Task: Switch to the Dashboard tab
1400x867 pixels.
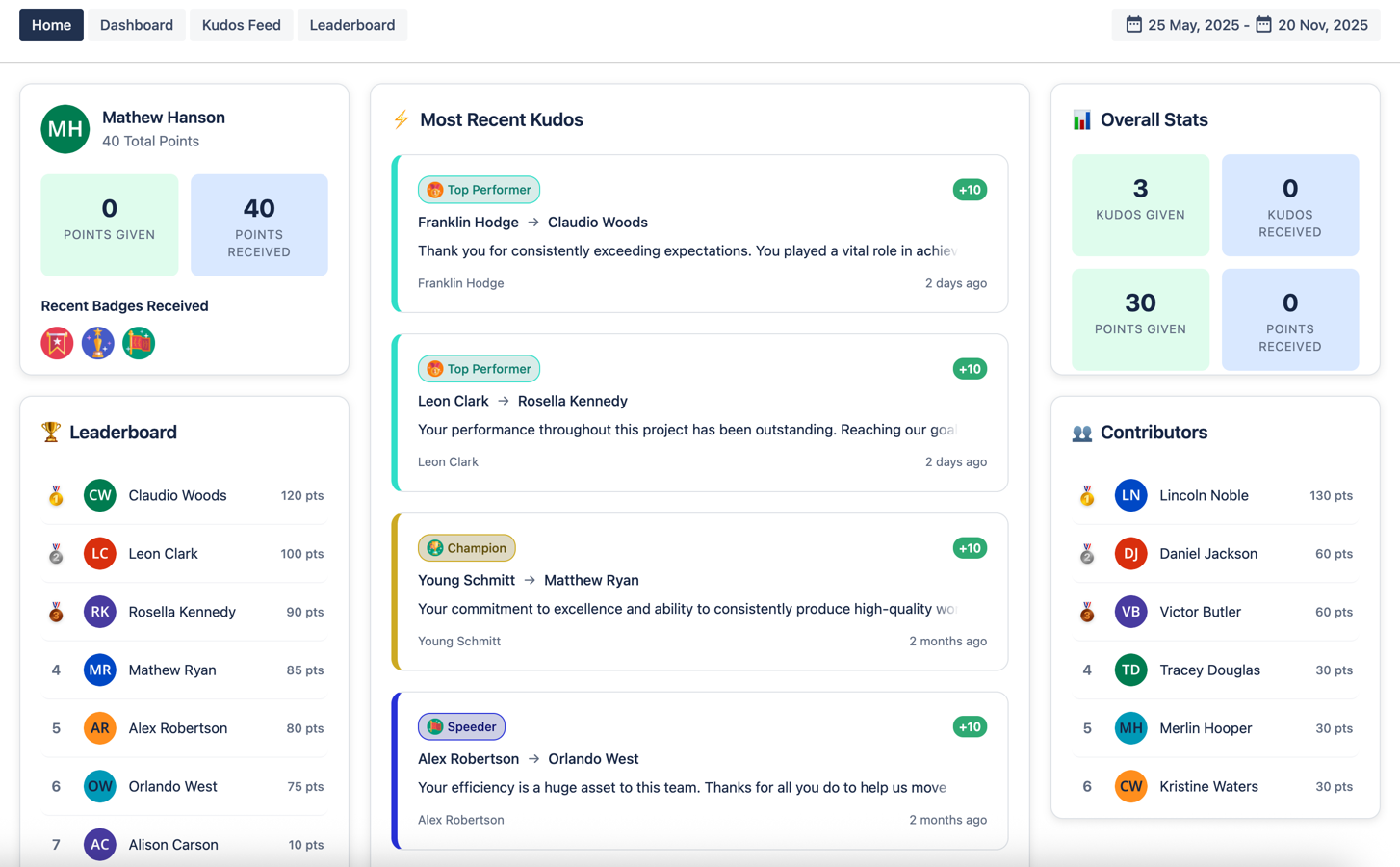Action: pyautogui.click(x=136, y=24)
